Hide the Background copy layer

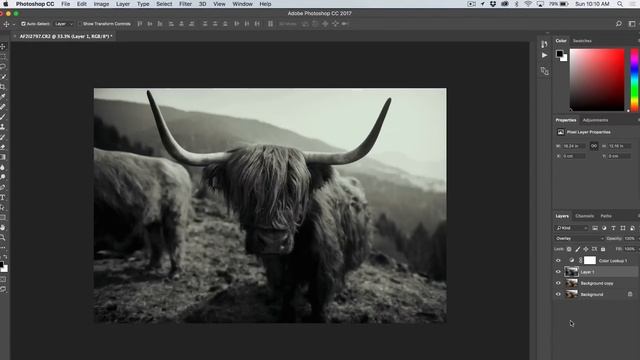pos(558,283)
